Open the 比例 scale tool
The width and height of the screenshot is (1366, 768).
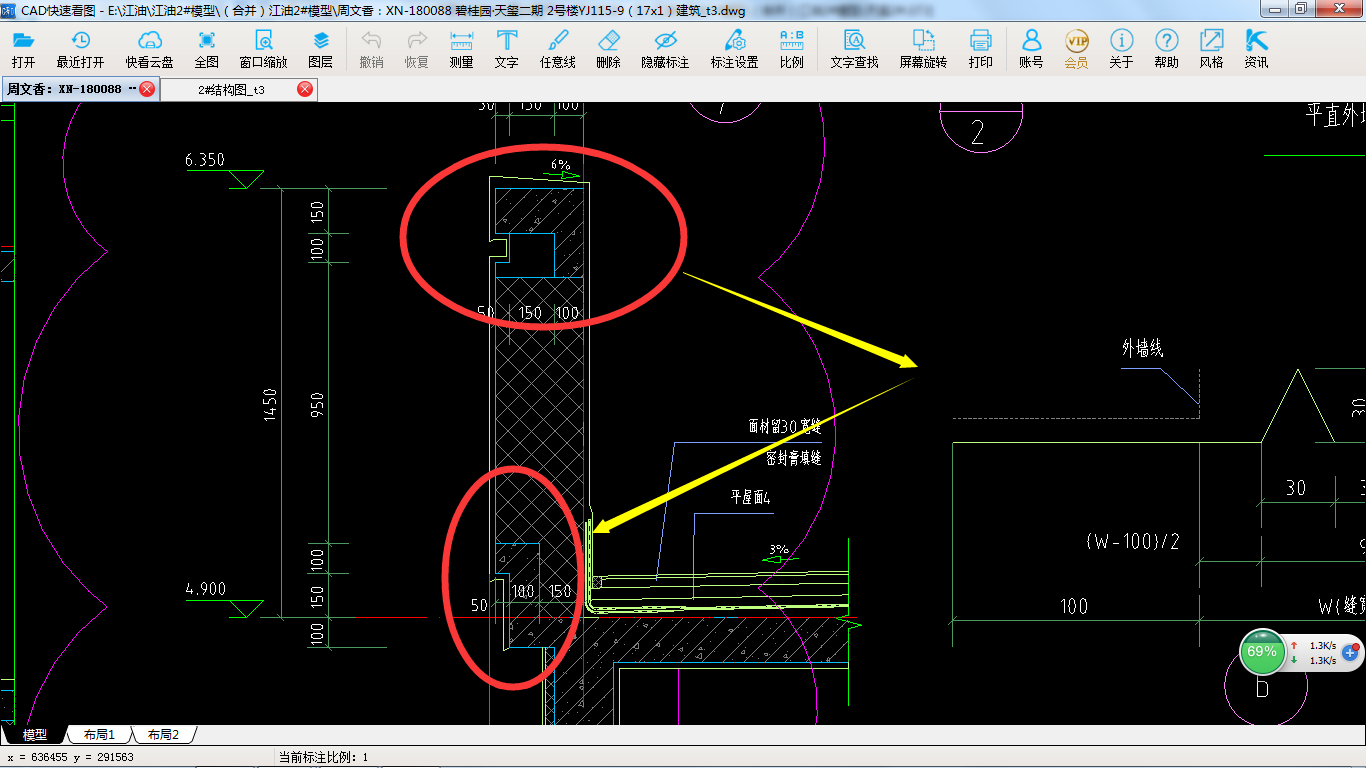point(792,49)
